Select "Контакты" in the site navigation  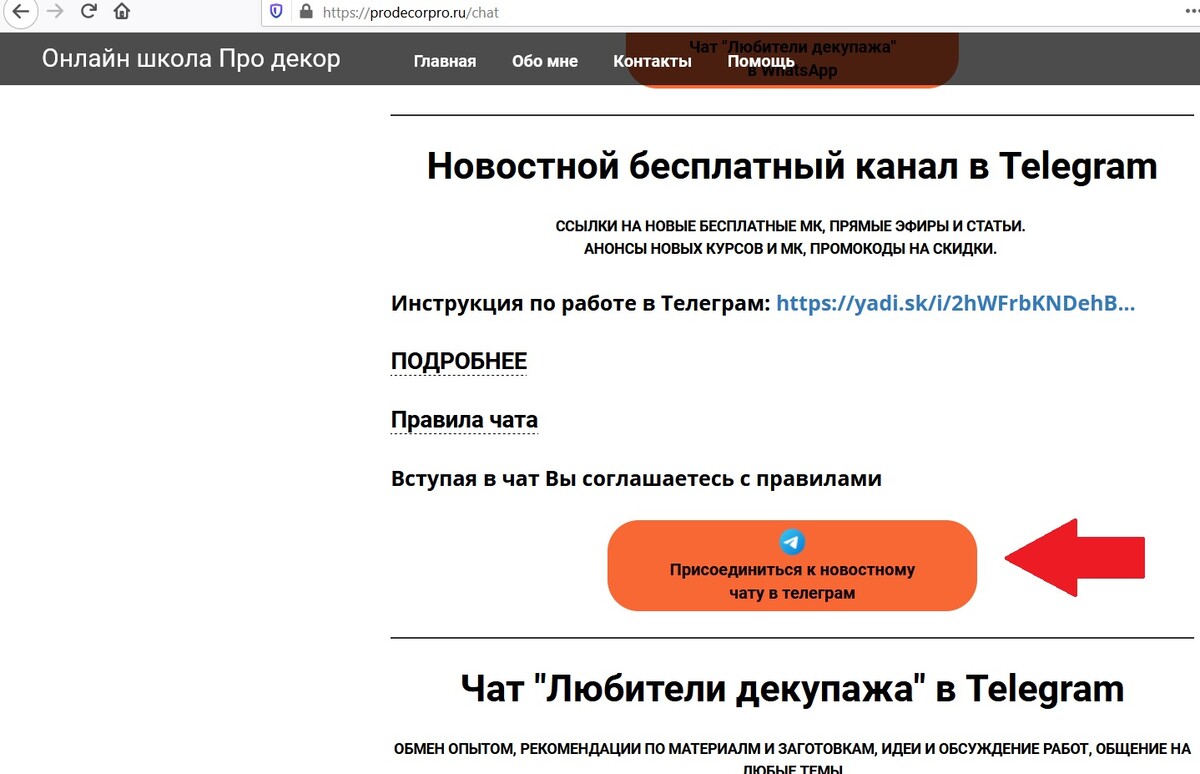(x=652, y=61)
